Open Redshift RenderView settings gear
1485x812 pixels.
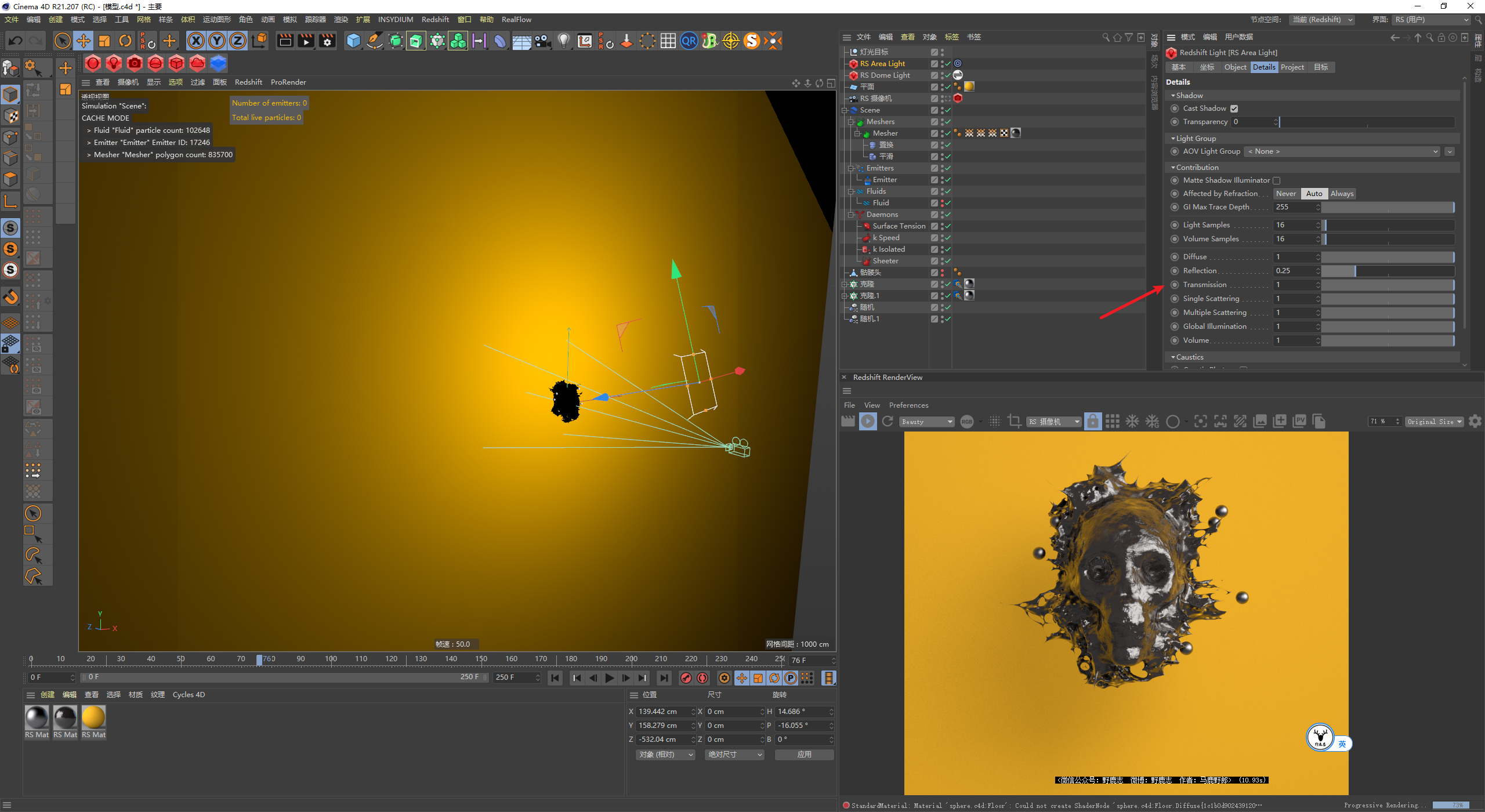(1475, 421)
